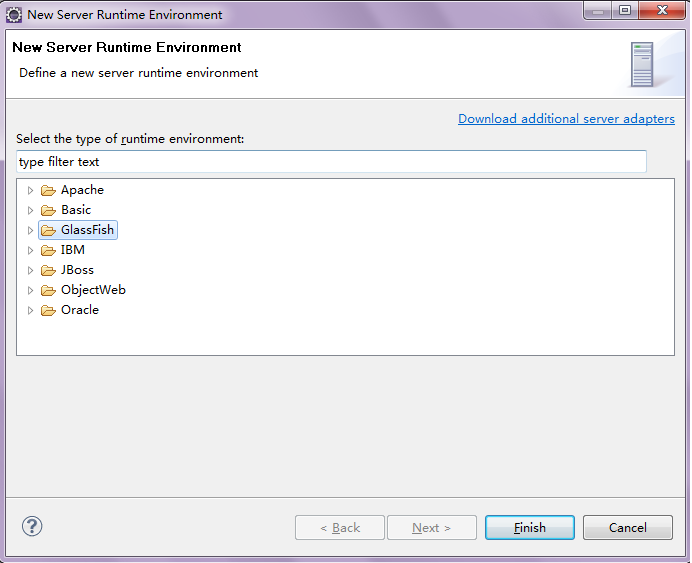Click the IBM folder icon
692x563 pixels.
click(48, 250)
